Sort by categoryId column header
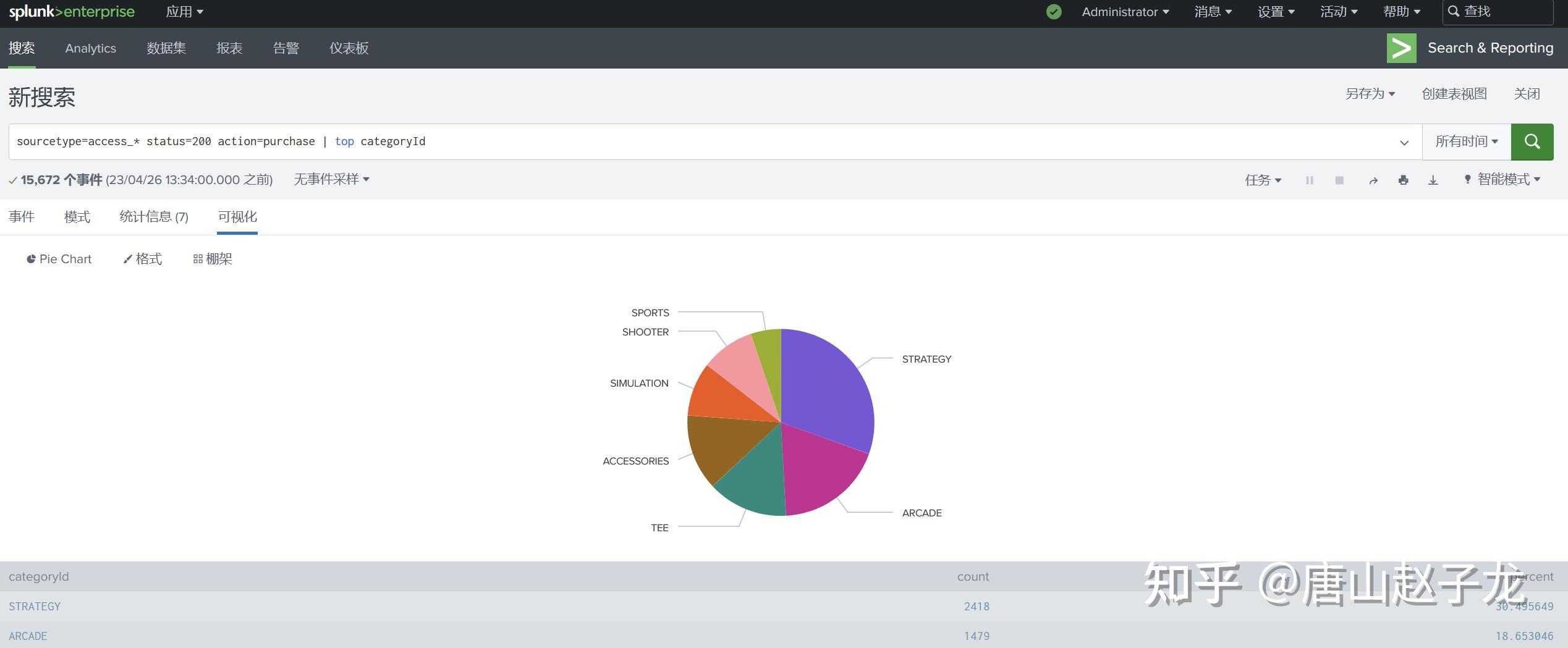 (x=39, y=577)
